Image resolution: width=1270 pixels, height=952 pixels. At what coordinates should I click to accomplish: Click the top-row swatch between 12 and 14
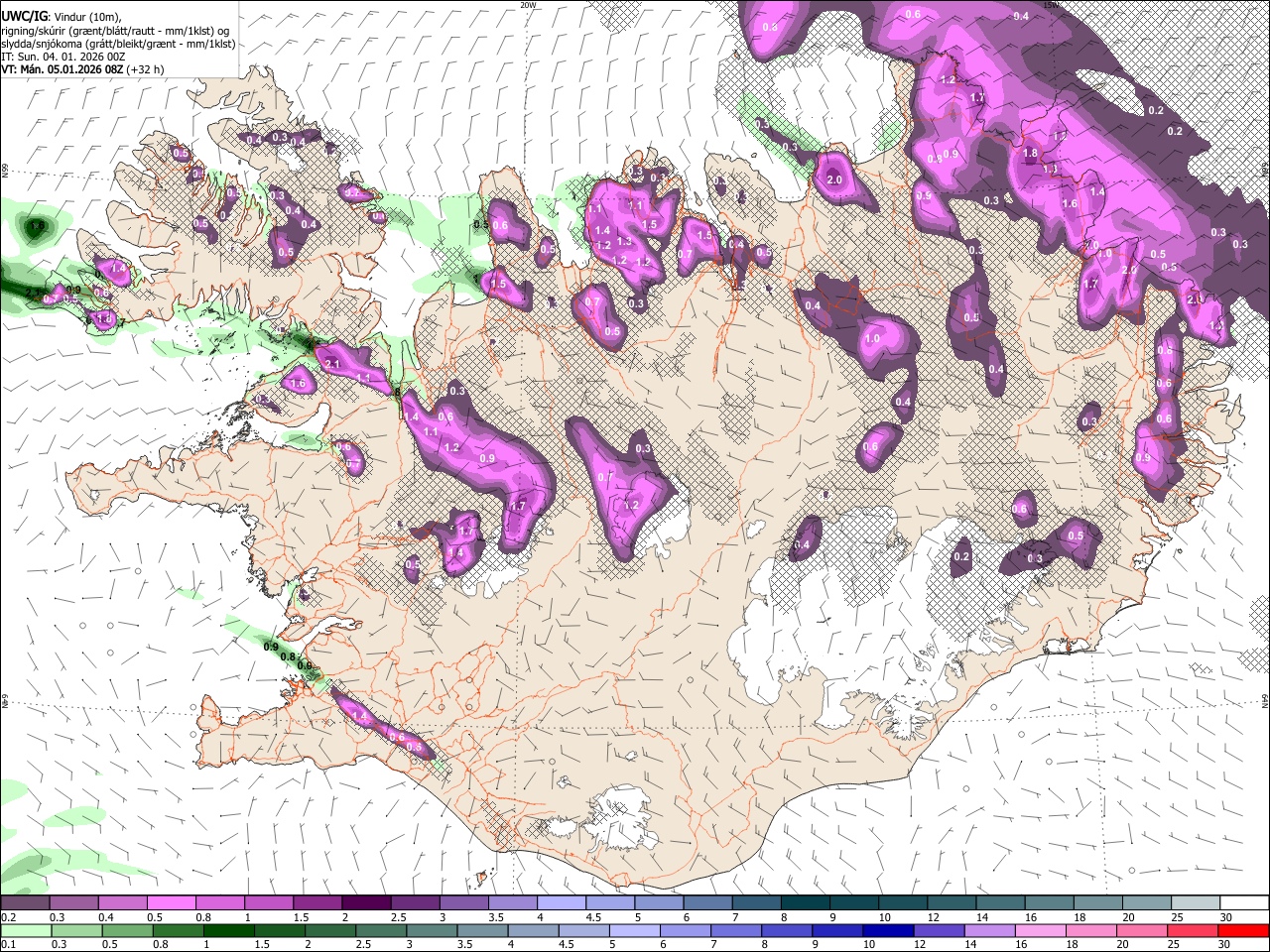click(x=952, y=903)
